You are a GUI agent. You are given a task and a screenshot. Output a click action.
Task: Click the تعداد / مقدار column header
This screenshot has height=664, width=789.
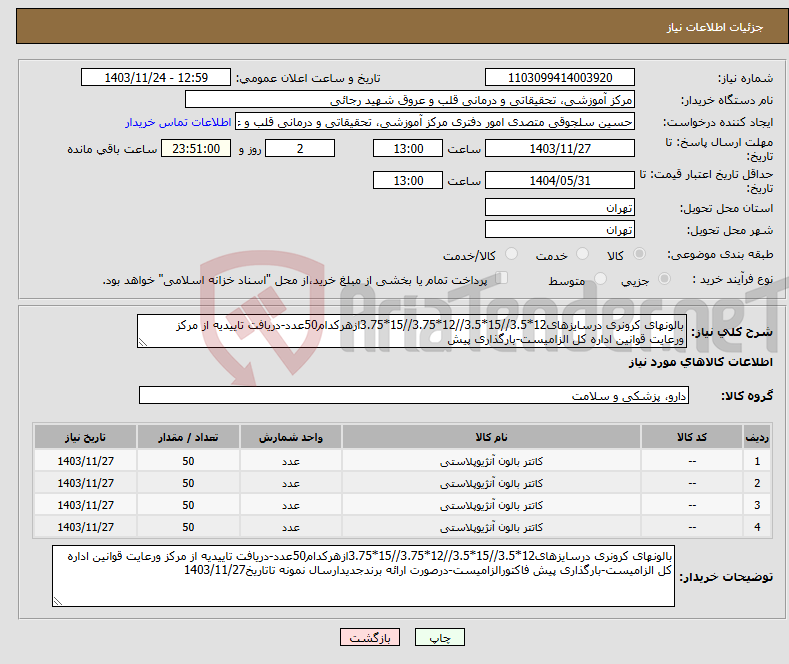(x=188, y=437)
